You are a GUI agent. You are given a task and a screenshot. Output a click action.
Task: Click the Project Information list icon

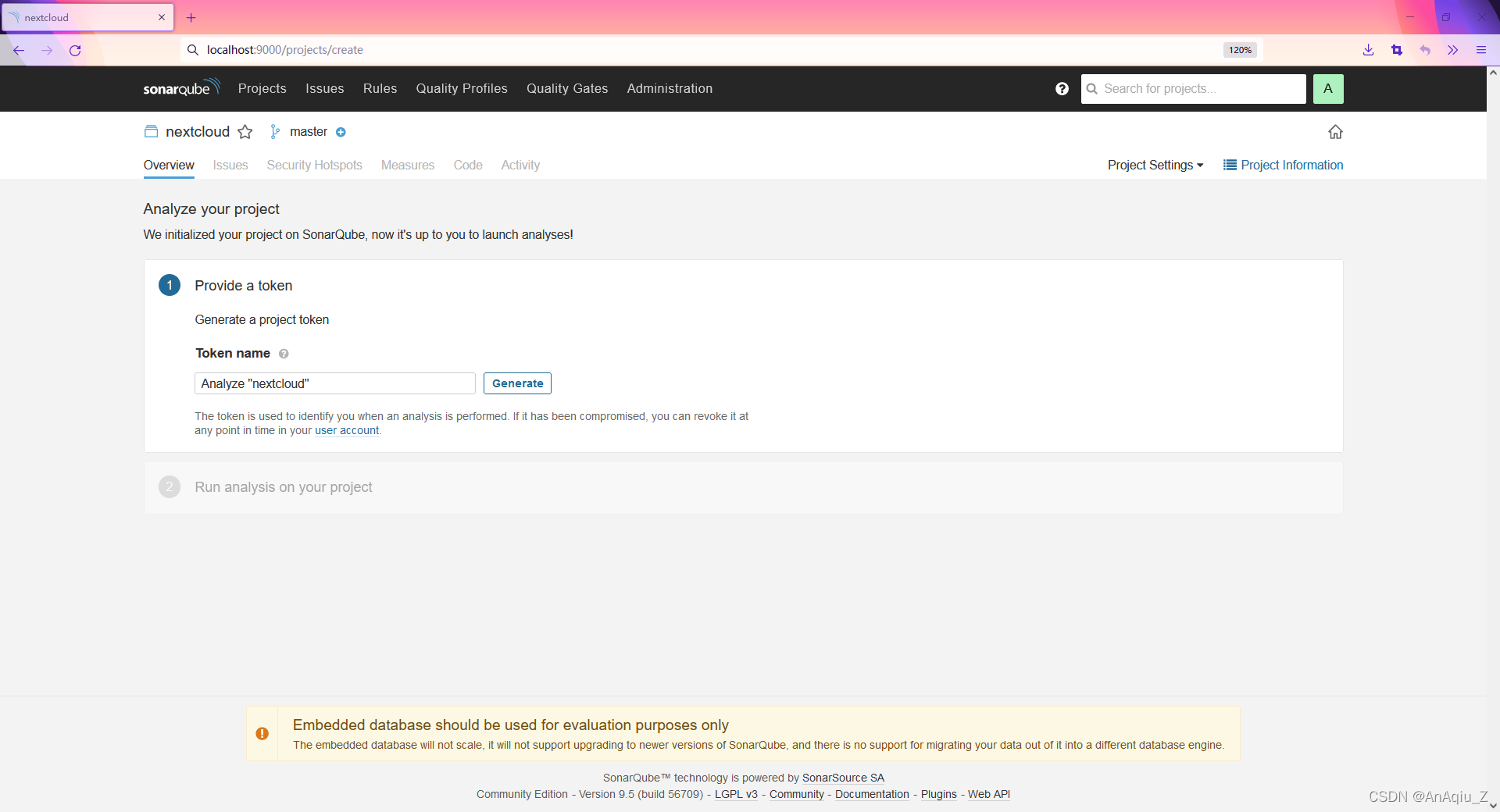[x=1230, y=165]
